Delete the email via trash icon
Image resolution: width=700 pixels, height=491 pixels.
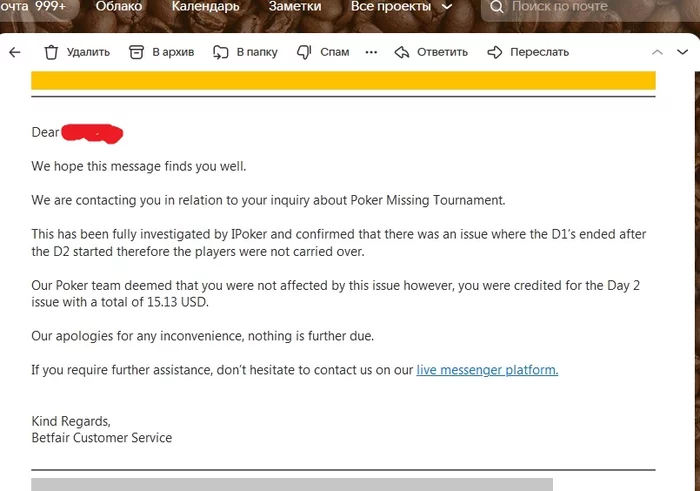[52, 52]
